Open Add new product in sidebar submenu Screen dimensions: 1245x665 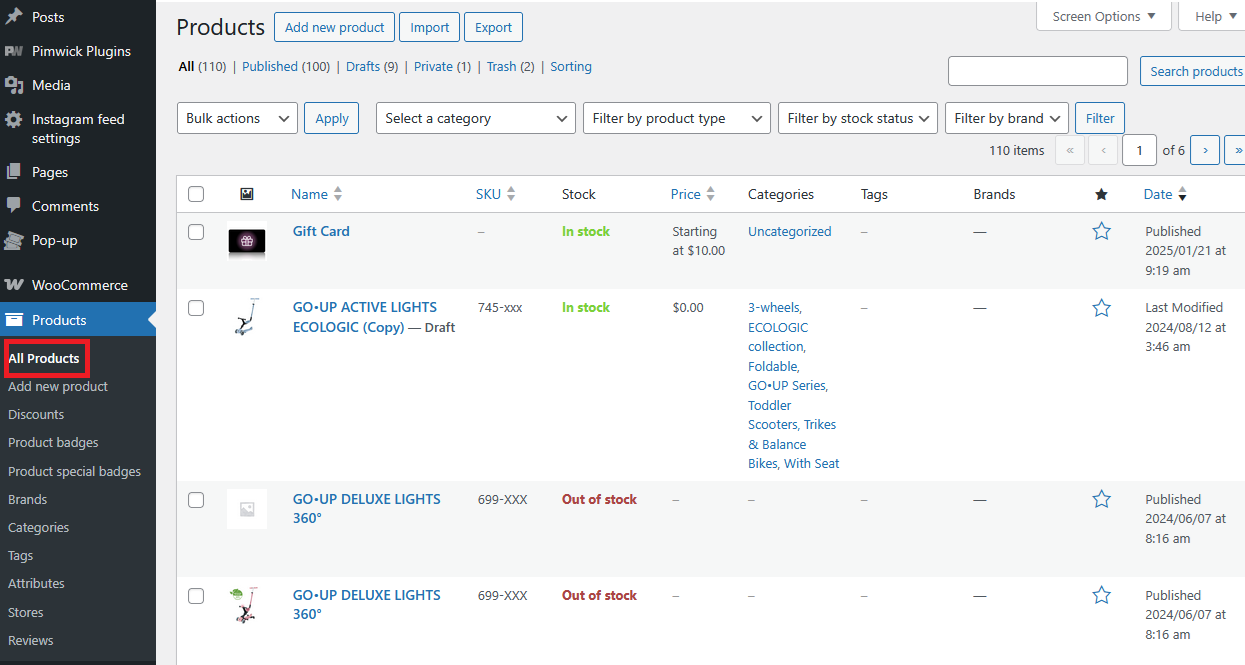click(58, 386)
